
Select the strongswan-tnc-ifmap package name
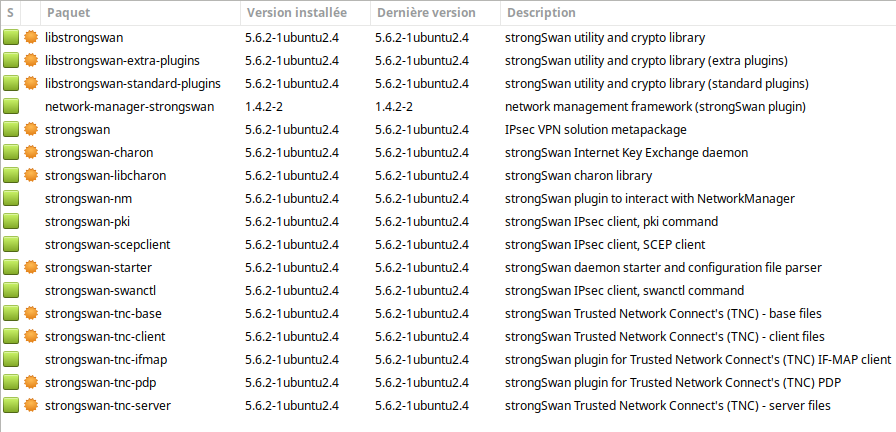click(x=106, y=359)
